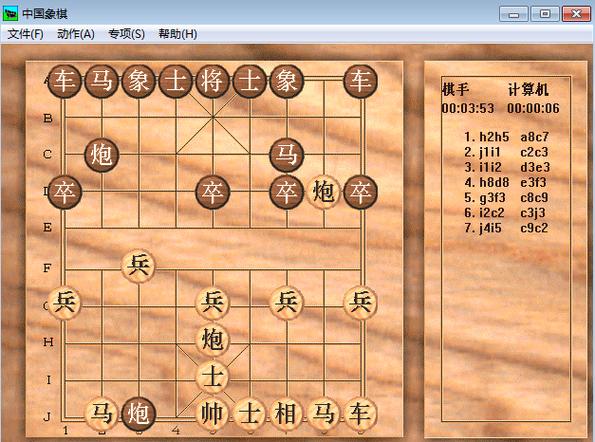Select the black 马 horse on row C
This screenshot has height=442, width=595.
point(286,155)
